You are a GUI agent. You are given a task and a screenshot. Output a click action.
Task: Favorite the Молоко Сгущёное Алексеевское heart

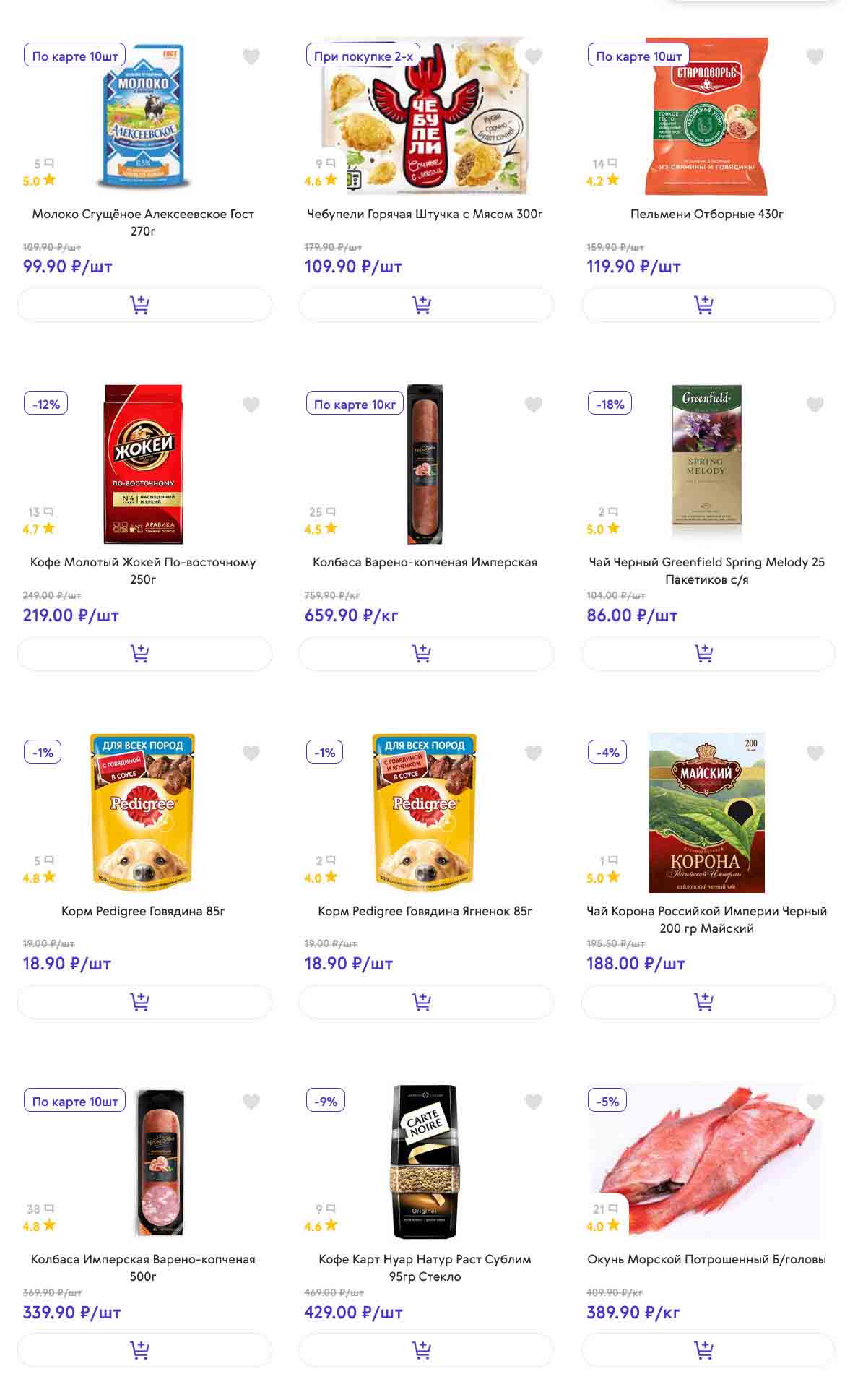[x=251, y=56]
